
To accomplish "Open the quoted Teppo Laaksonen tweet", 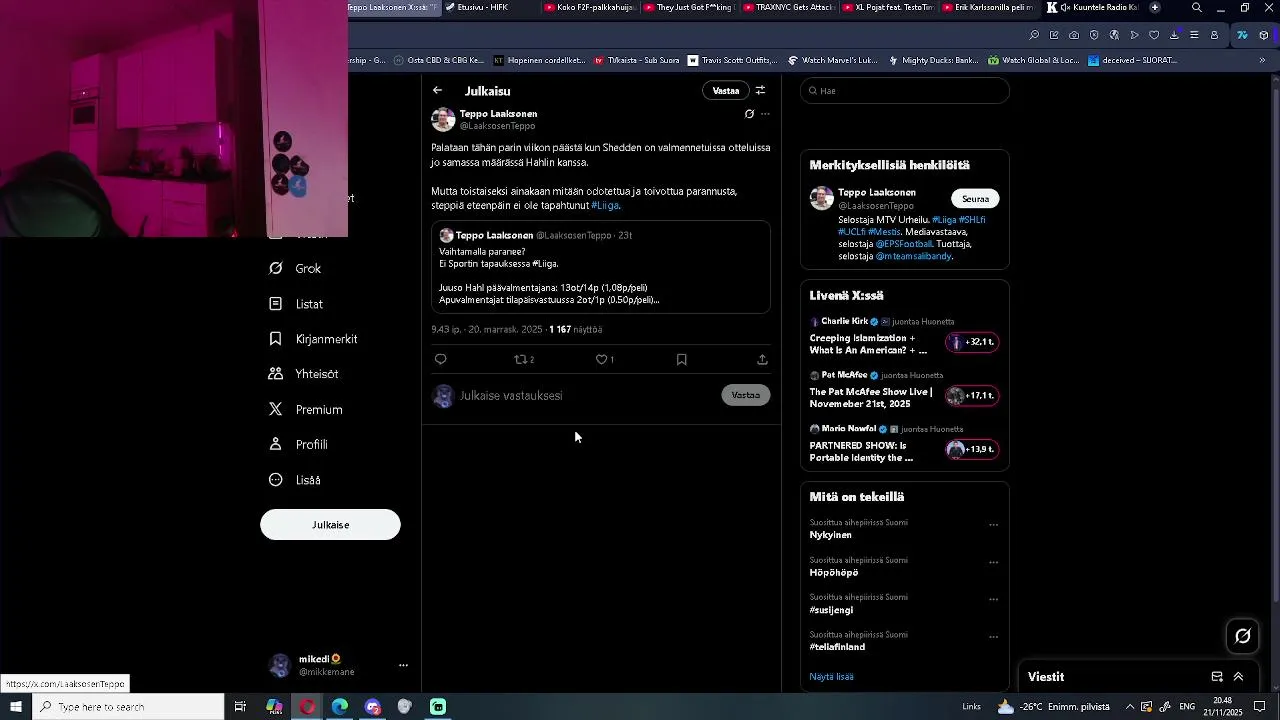I will pos(601,267).
